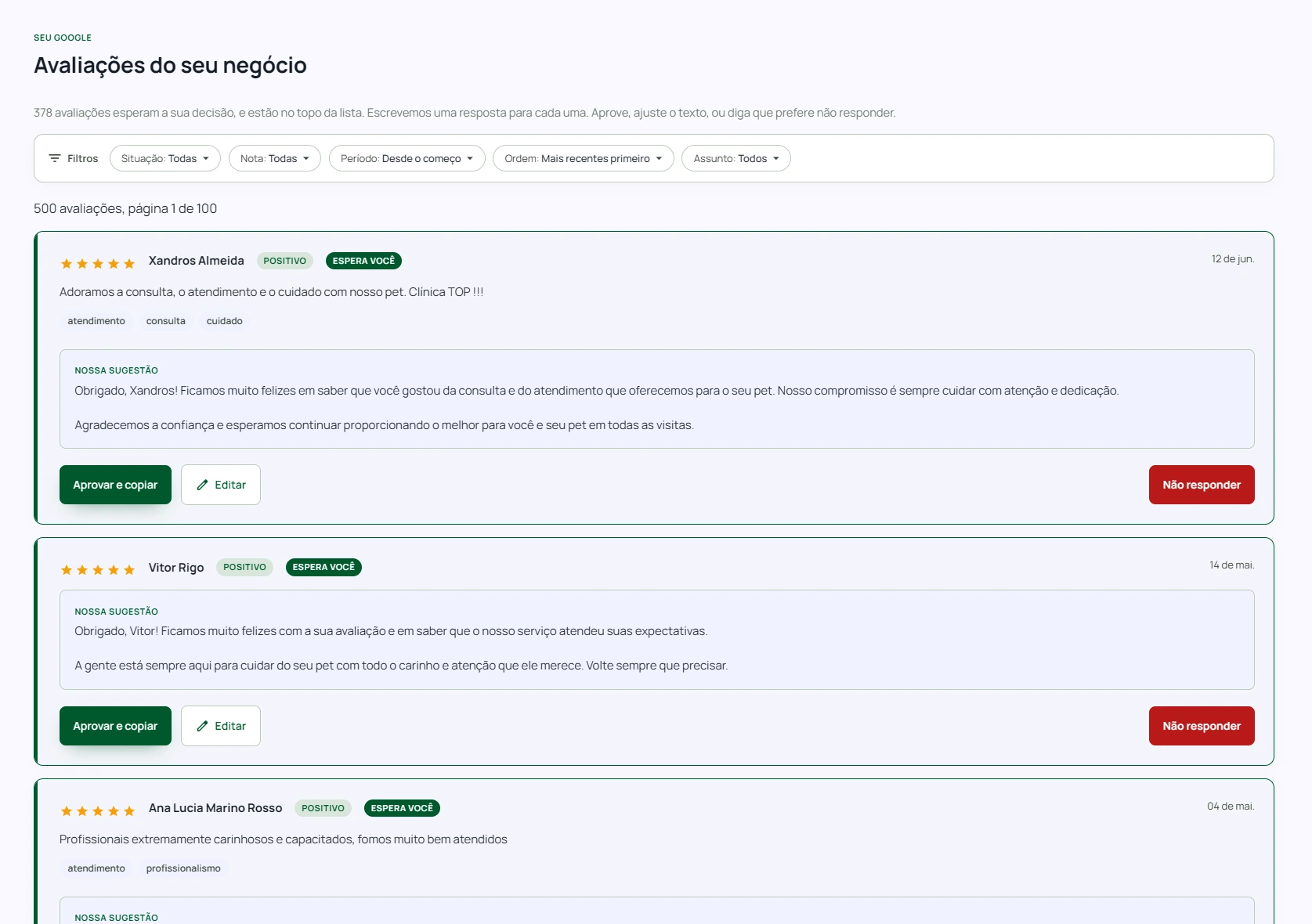This screenshot has width=1312, height=924.
Task: Edit the suggested reply for Xandros Almeida
Action: (x=221, y=485)
